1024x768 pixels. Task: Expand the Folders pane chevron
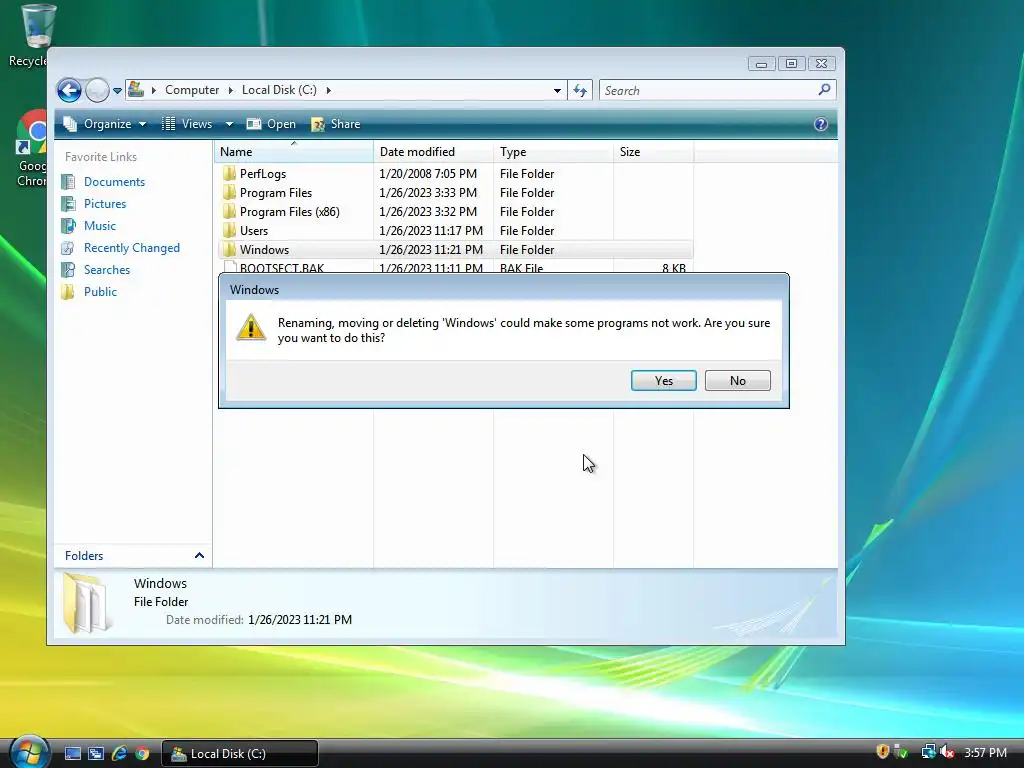pyautogui.click(x=199, y=556)
